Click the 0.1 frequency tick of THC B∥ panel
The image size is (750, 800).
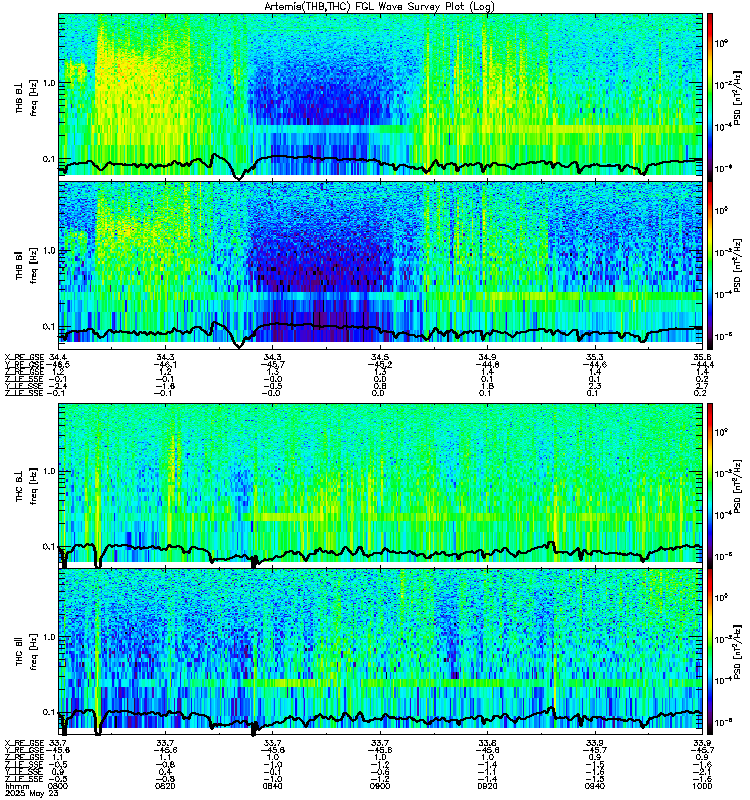click(48, 712)
